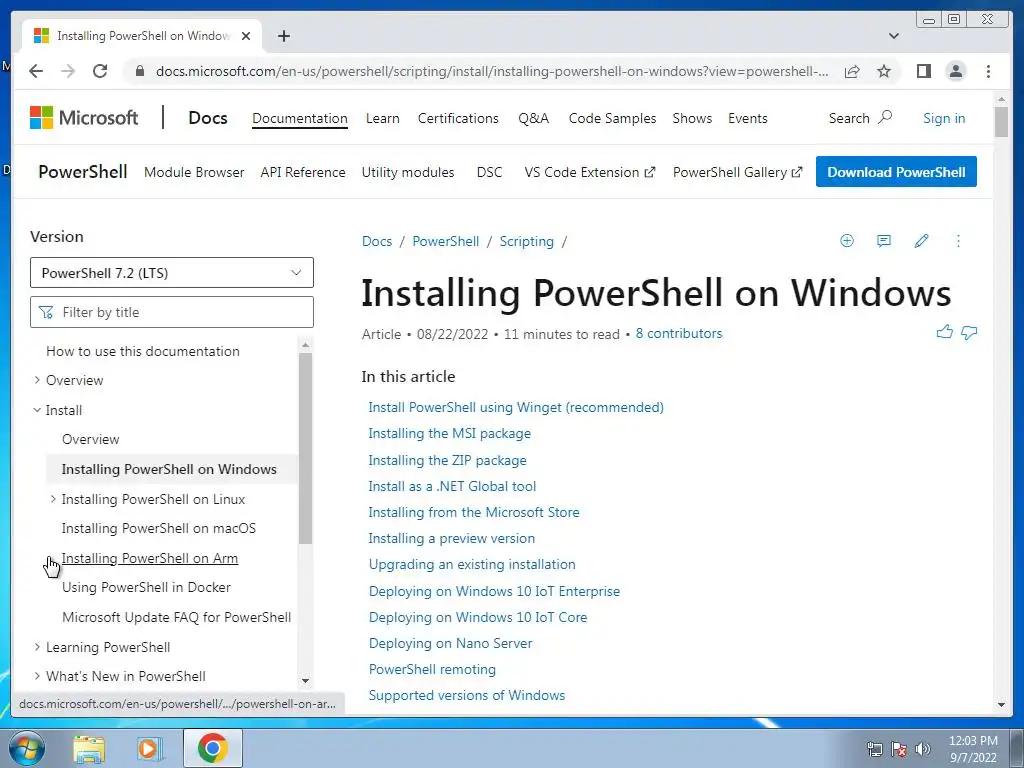The image size is (1024, 768).
Task: Open Module Browser link
Action: [x=194, y=172]
